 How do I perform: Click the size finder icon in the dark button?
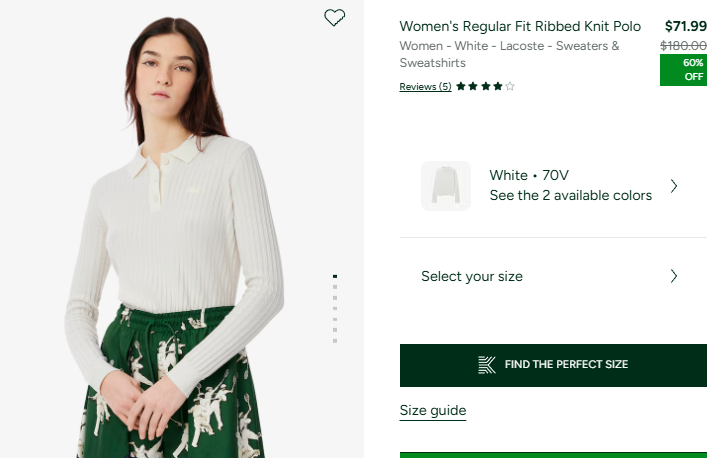tap(487, 365)
